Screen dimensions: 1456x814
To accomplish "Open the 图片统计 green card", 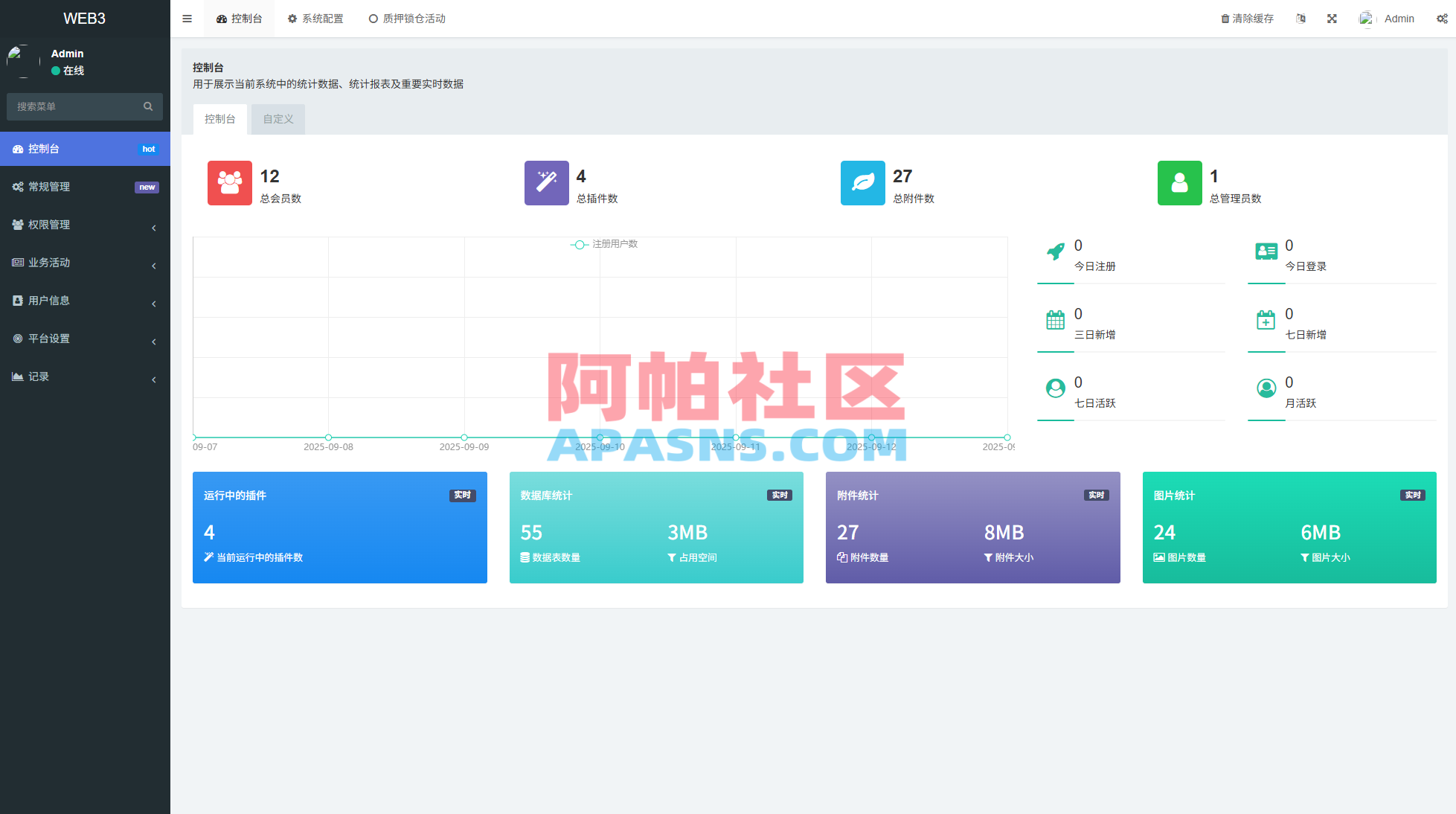I will [x=1289, y=528].
